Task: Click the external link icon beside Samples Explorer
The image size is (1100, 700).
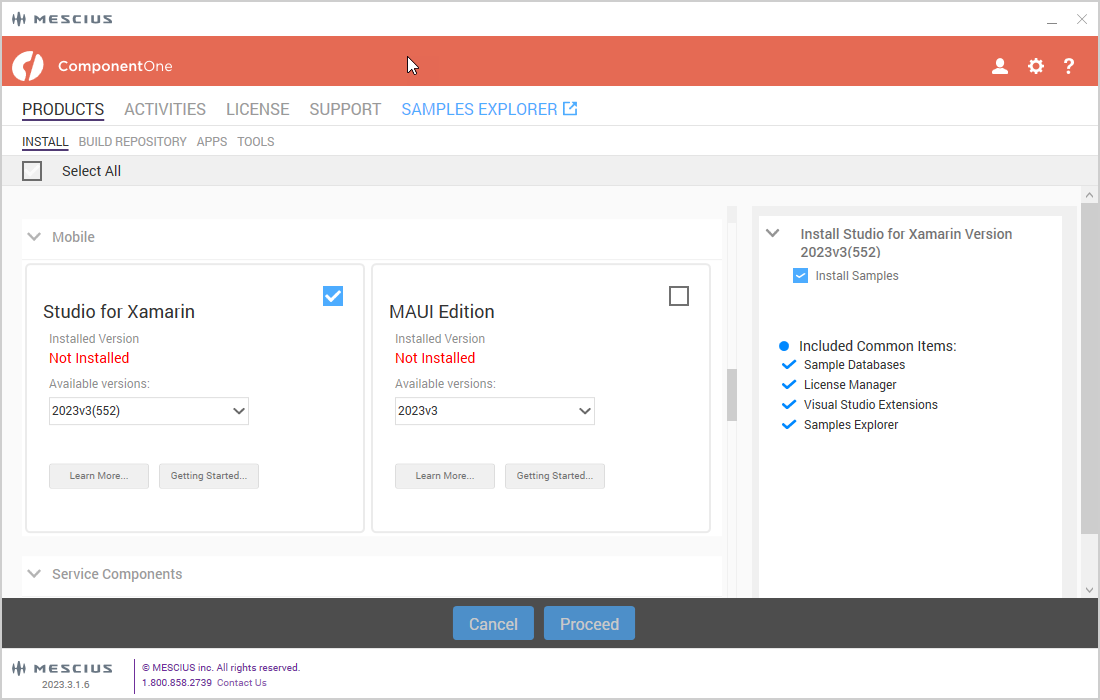Action: coord(570,109)
